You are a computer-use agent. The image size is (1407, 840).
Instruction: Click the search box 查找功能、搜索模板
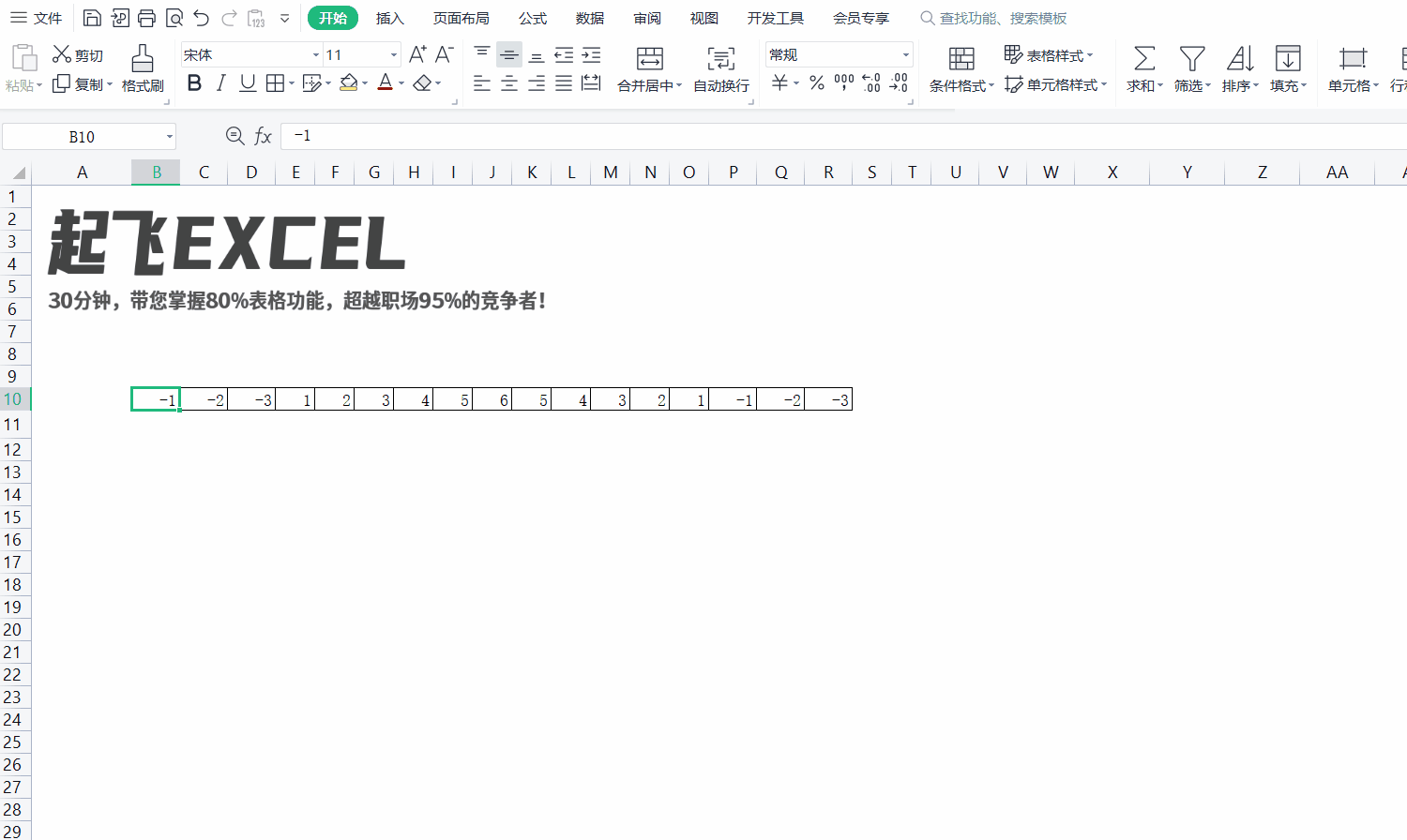point(993,18)
